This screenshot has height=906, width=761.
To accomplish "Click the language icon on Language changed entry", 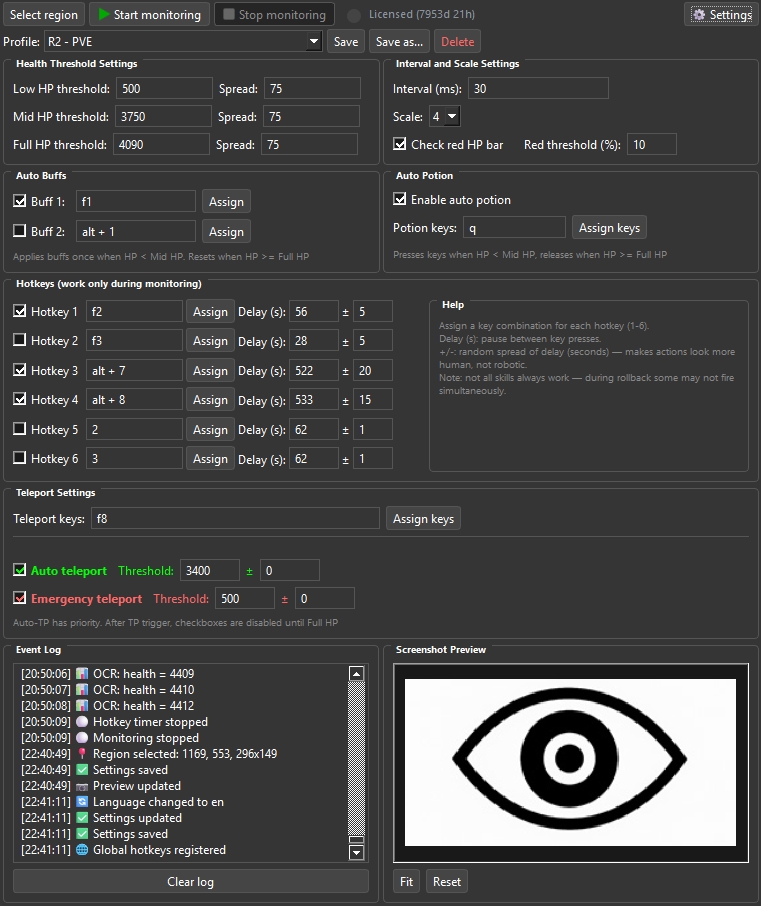I will (82, 802).
